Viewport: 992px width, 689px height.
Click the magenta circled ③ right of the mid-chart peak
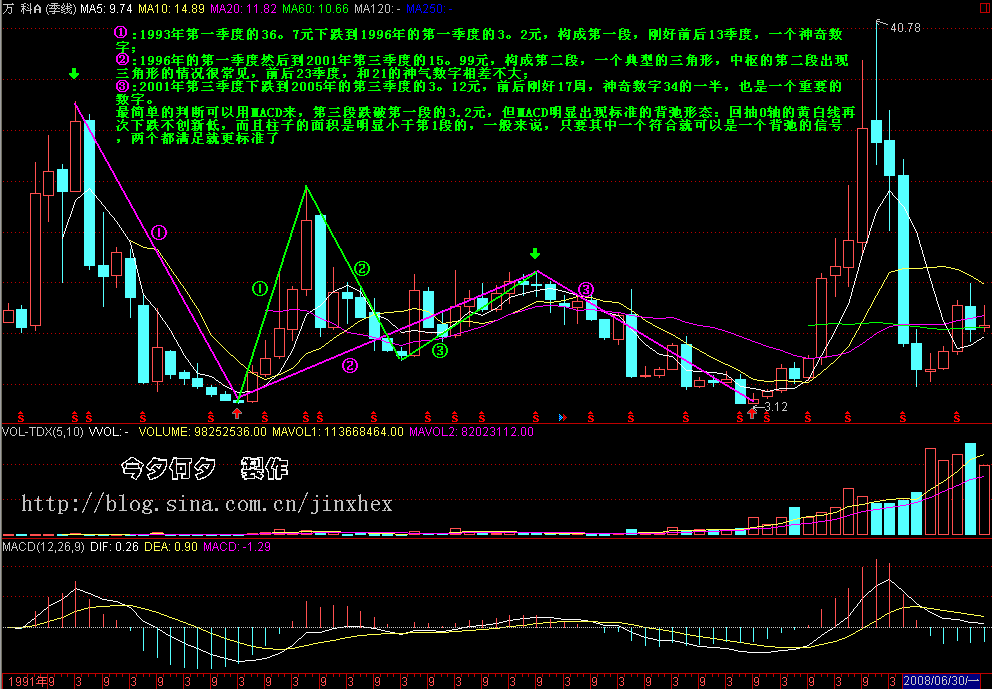[x=586, y=289]
